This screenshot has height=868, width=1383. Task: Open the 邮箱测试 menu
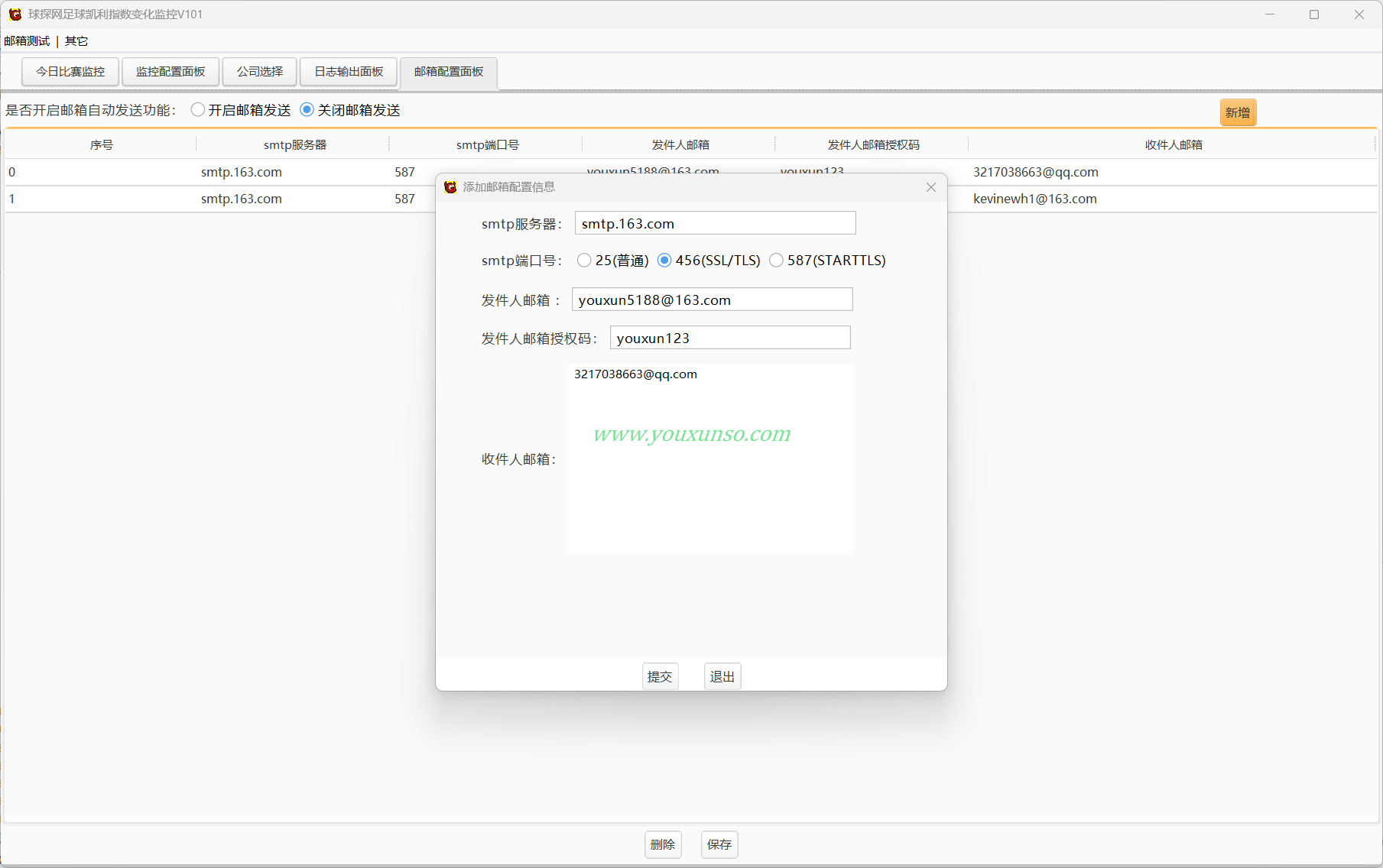[27, 41]
